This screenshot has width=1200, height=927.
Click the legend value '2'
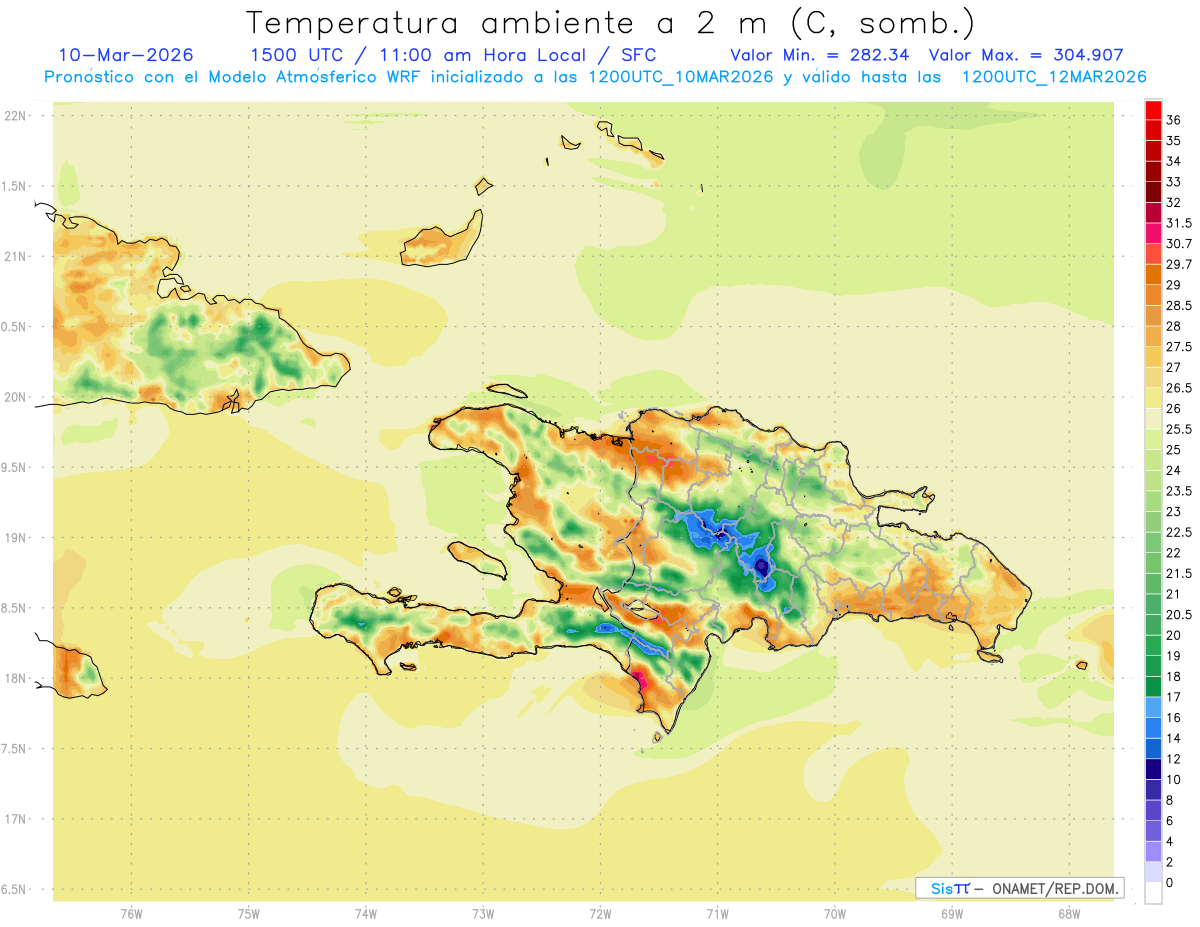[x=1170, y=861]
